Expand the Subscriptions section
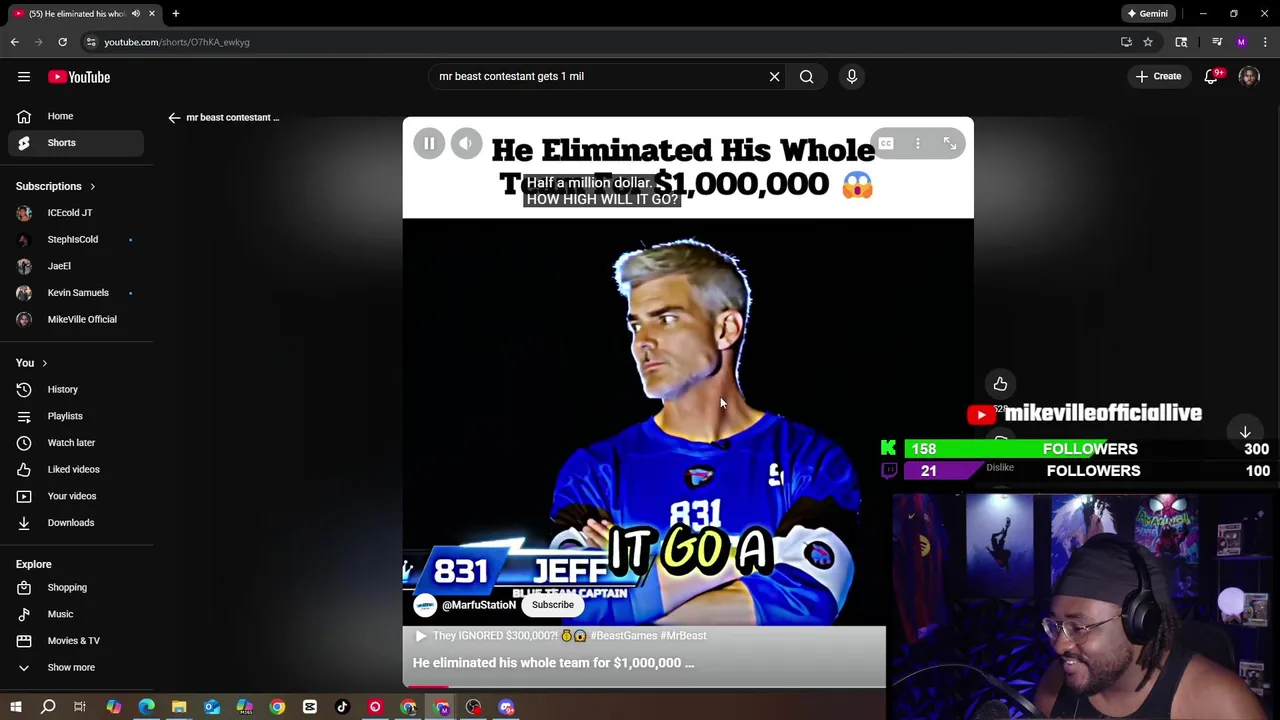 pyautogui.click(x=56, y=186)
